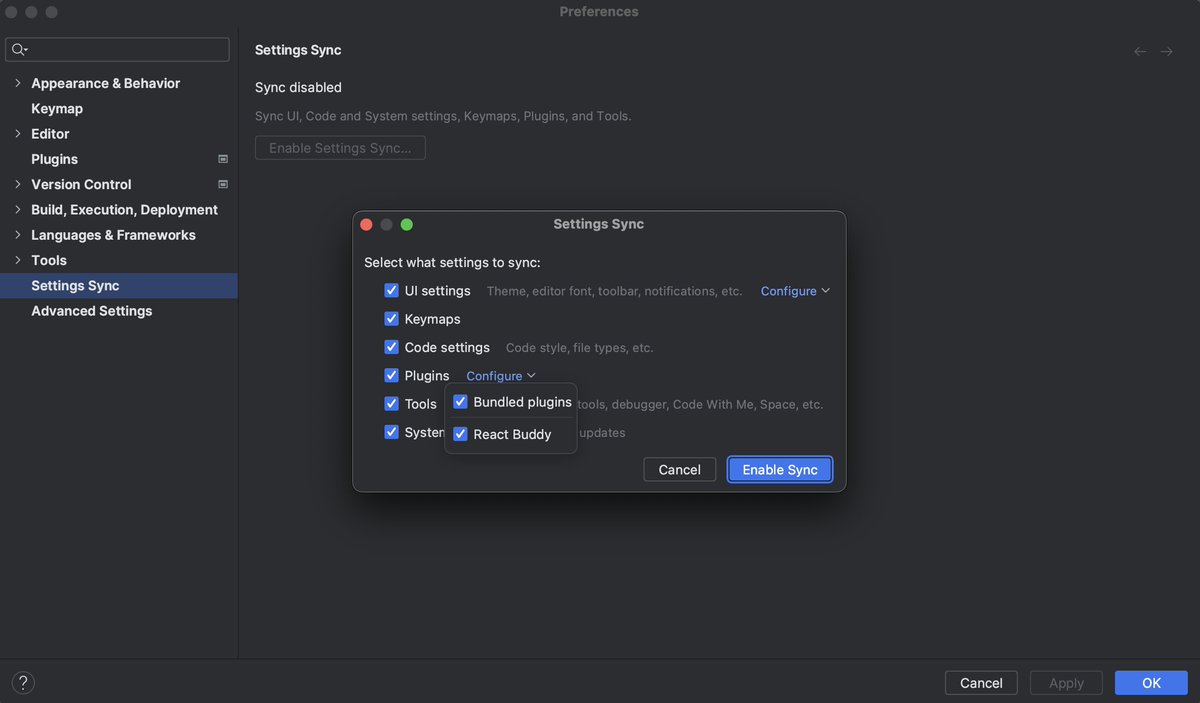Open help via the question mark icon
This screenshot has width=1200, height=703.
22,682
